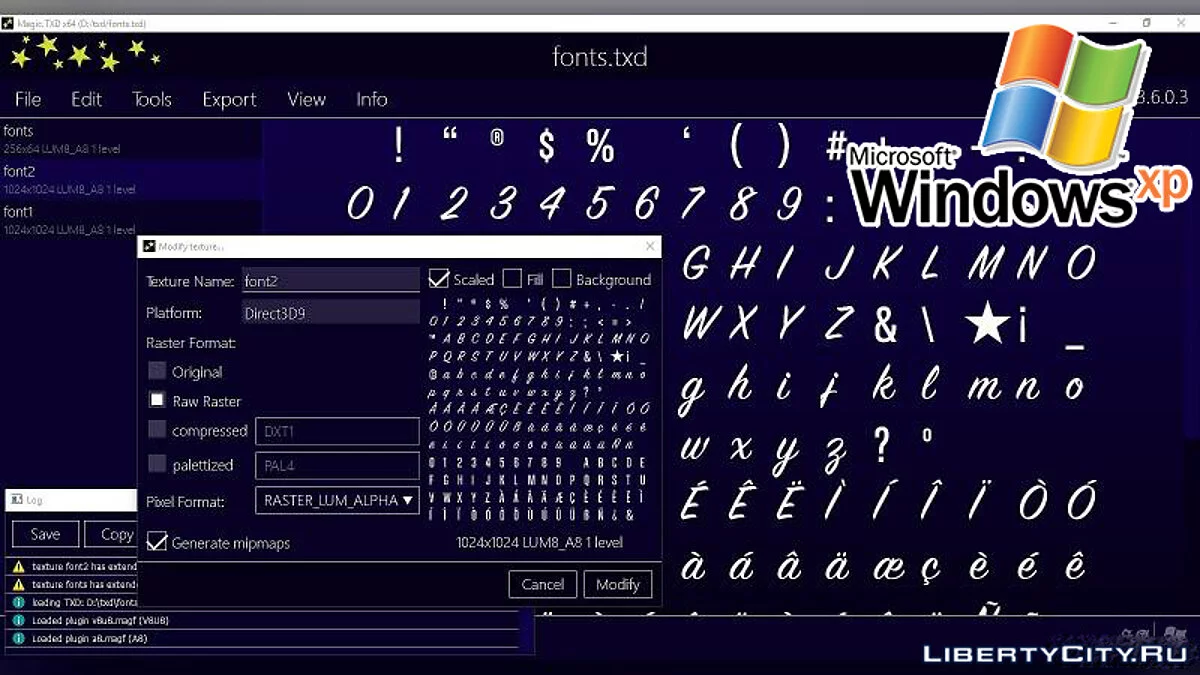
Task: Open the Export menu
Action: click(229, 99)
